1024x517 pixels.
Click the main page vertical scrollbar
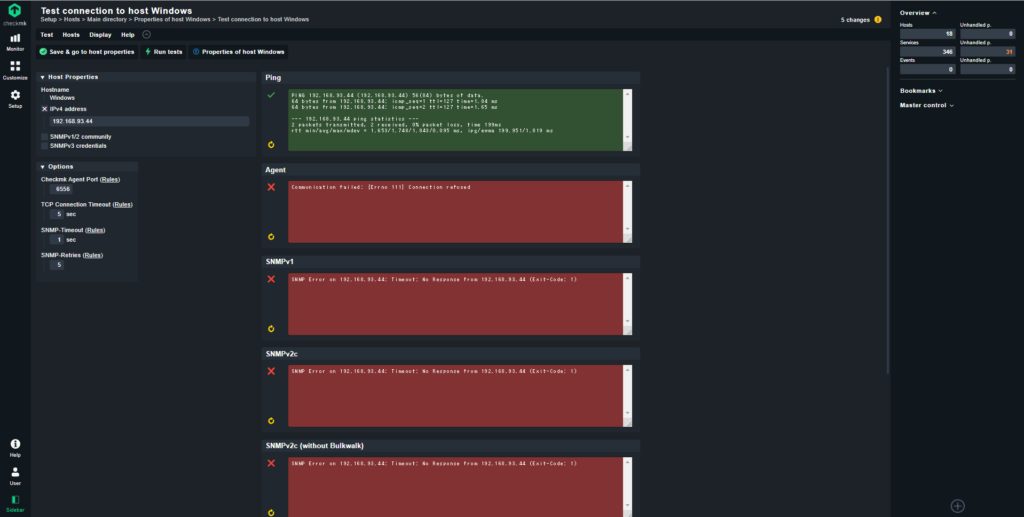coord(888,220)
